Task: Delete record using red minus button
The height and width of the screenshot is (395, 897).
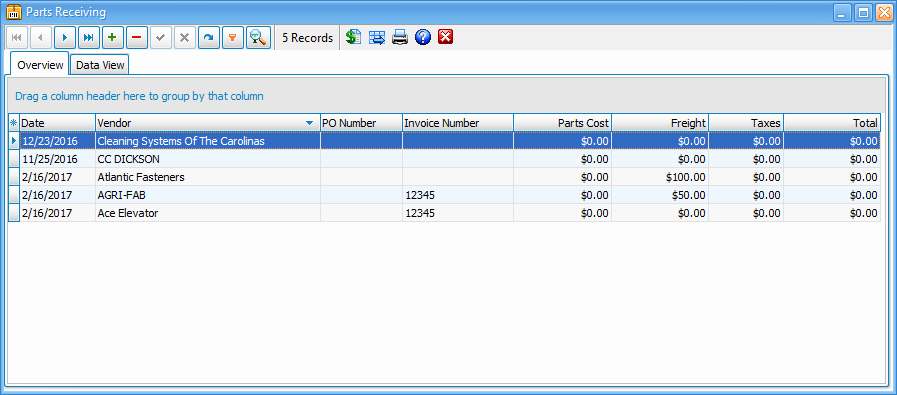Action: (x=137, y=38)
